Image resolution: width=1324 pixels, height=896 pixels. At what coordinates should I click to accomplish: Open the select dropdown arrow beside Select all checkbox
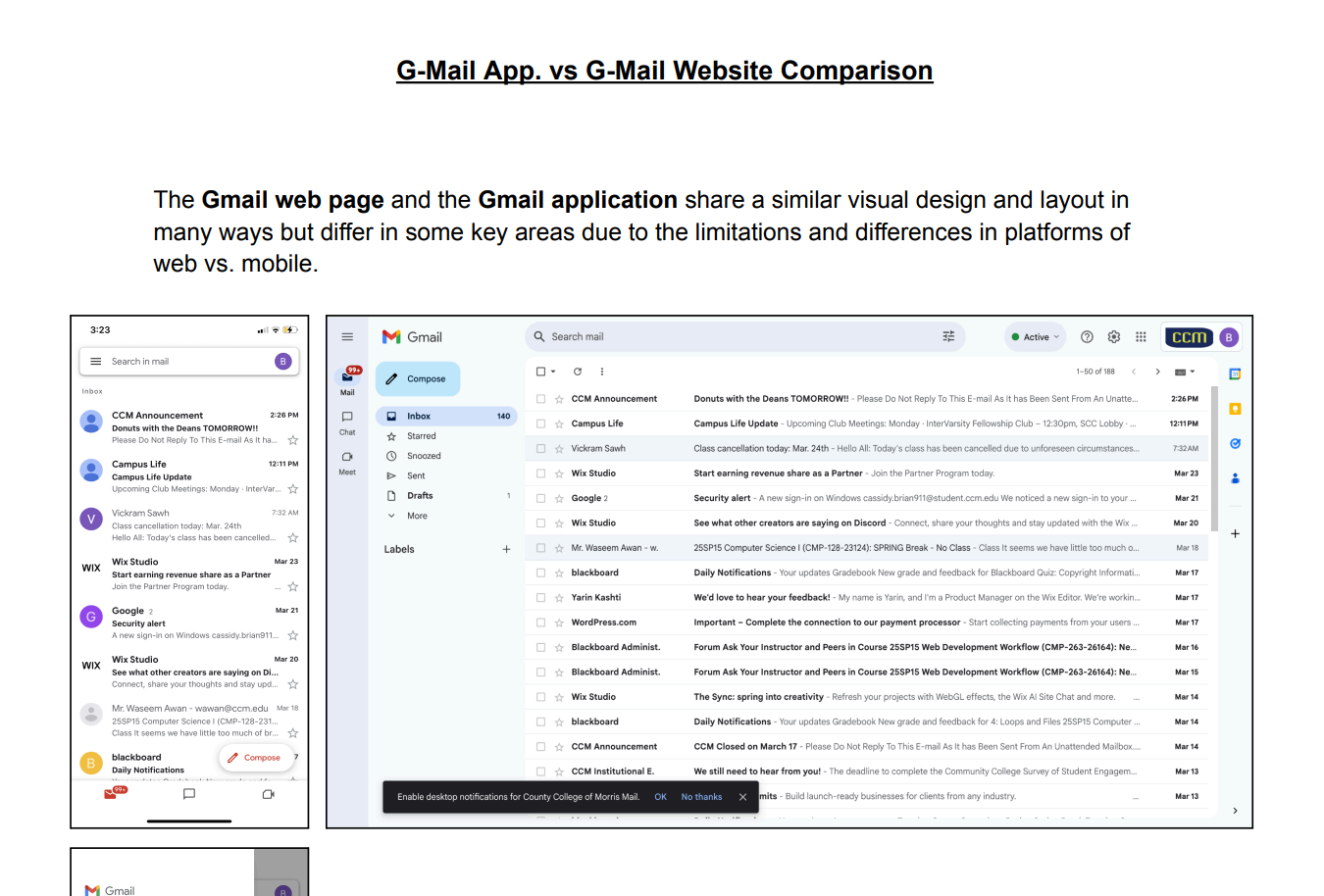coord(553,372)
